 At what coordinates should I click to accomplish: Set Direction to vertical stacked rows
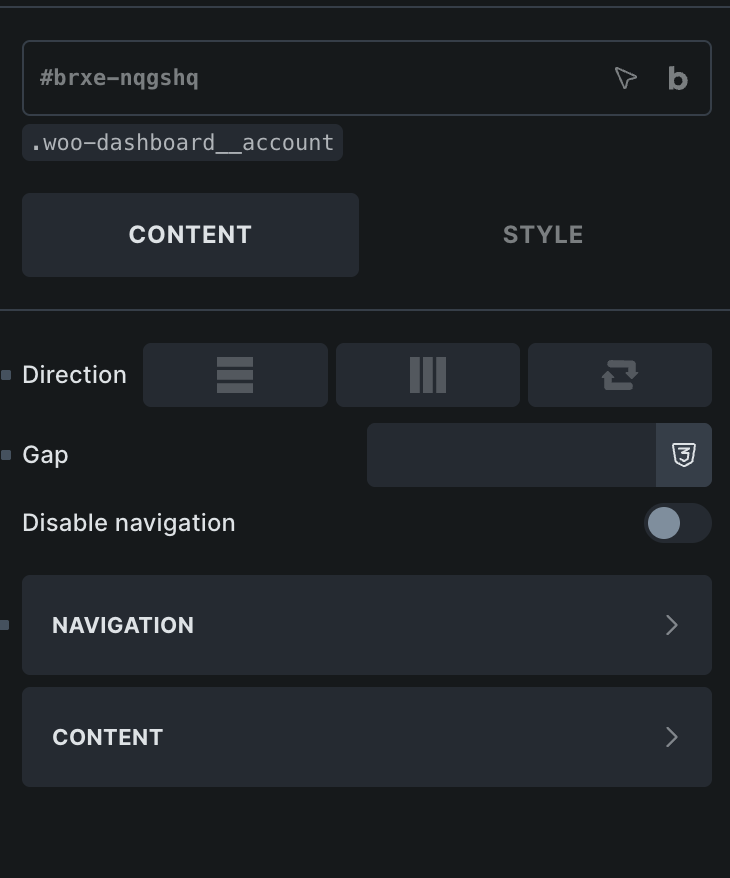[235, 375]
